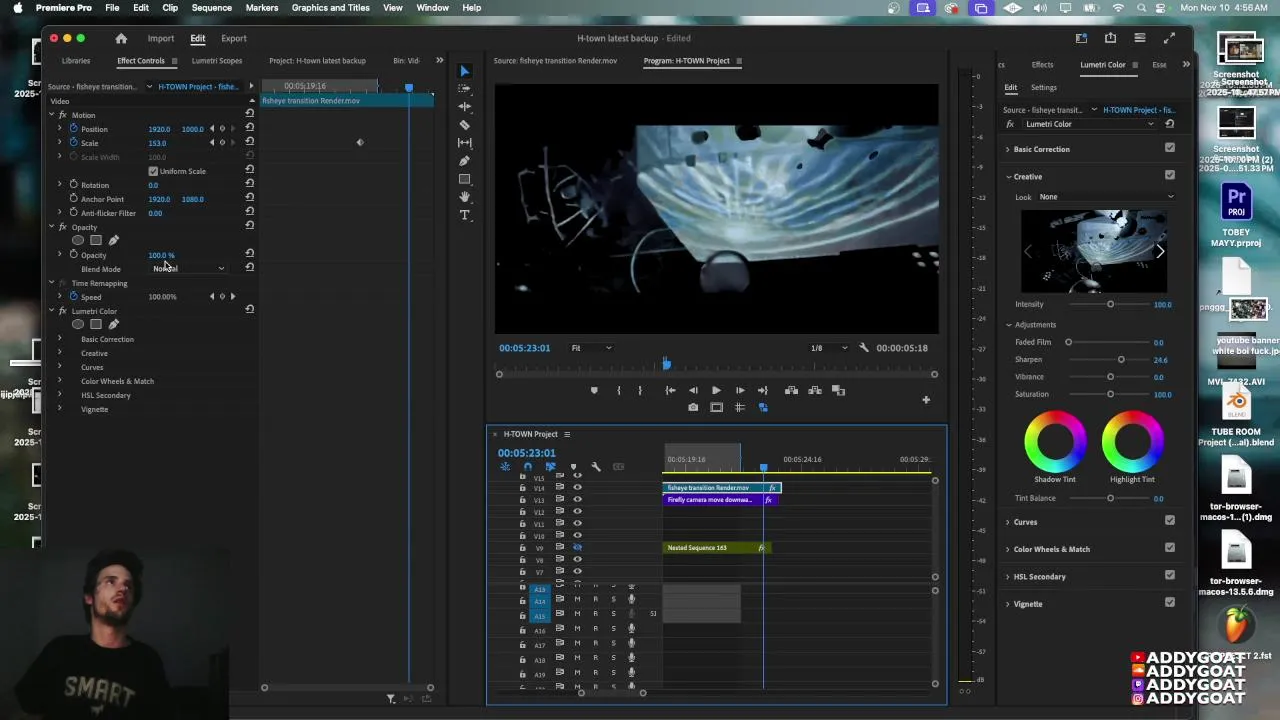Viewport: 1280px width, 720px height.
Task: Open button editor plus icon
Action: pyautogui.click(x=926, y=400)
